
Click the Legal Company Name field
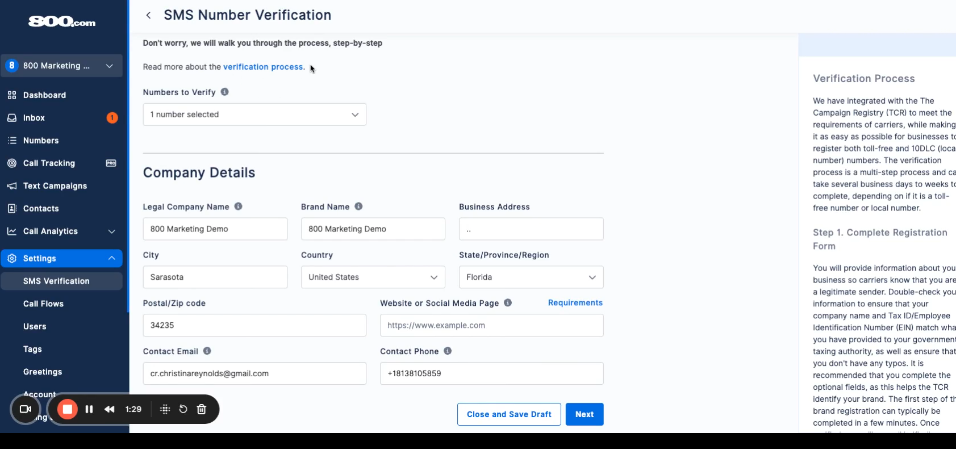click(x=215, y=229)
